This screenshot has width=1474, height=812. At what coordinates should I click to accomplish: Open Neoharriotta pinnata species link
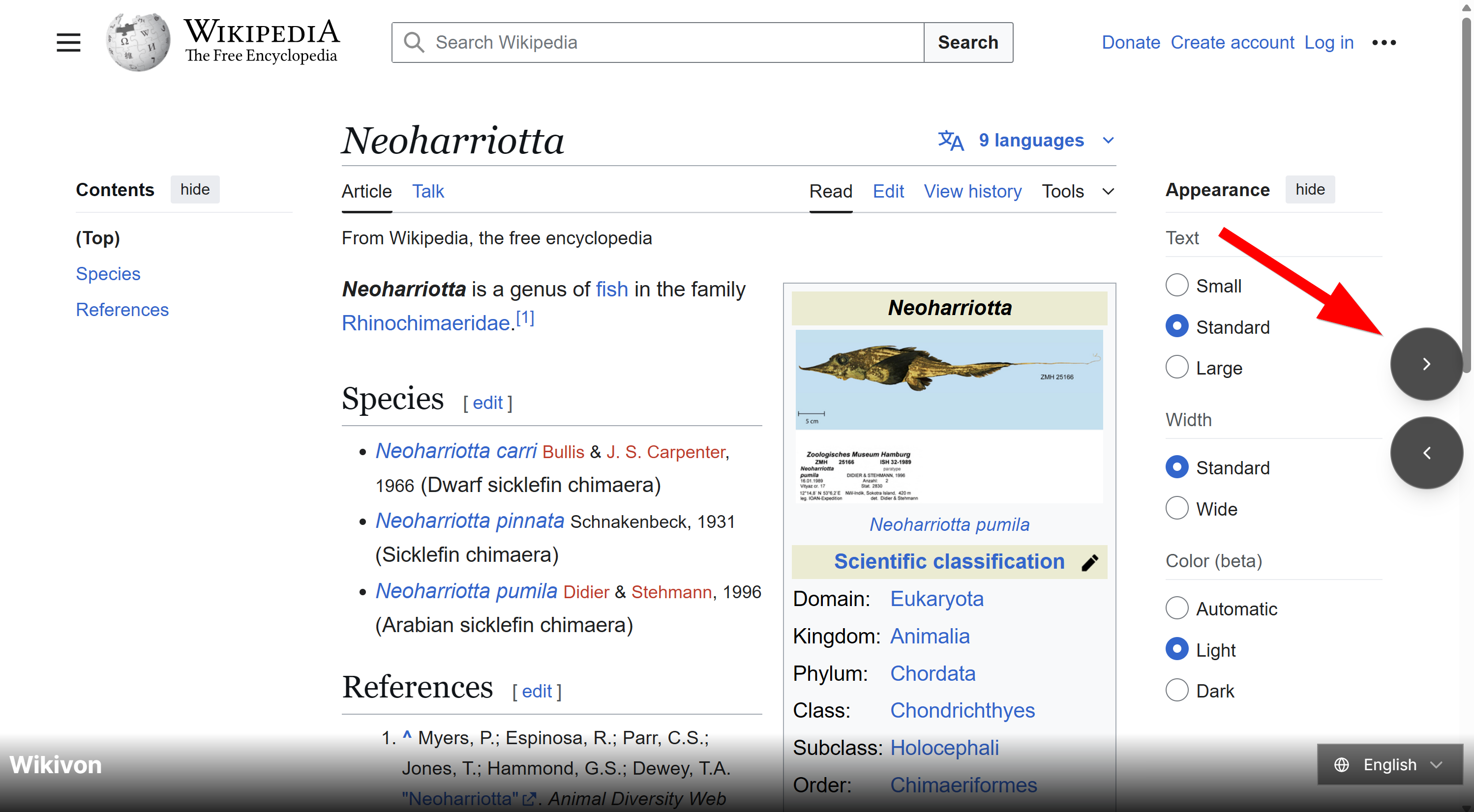tap(470, 521)
